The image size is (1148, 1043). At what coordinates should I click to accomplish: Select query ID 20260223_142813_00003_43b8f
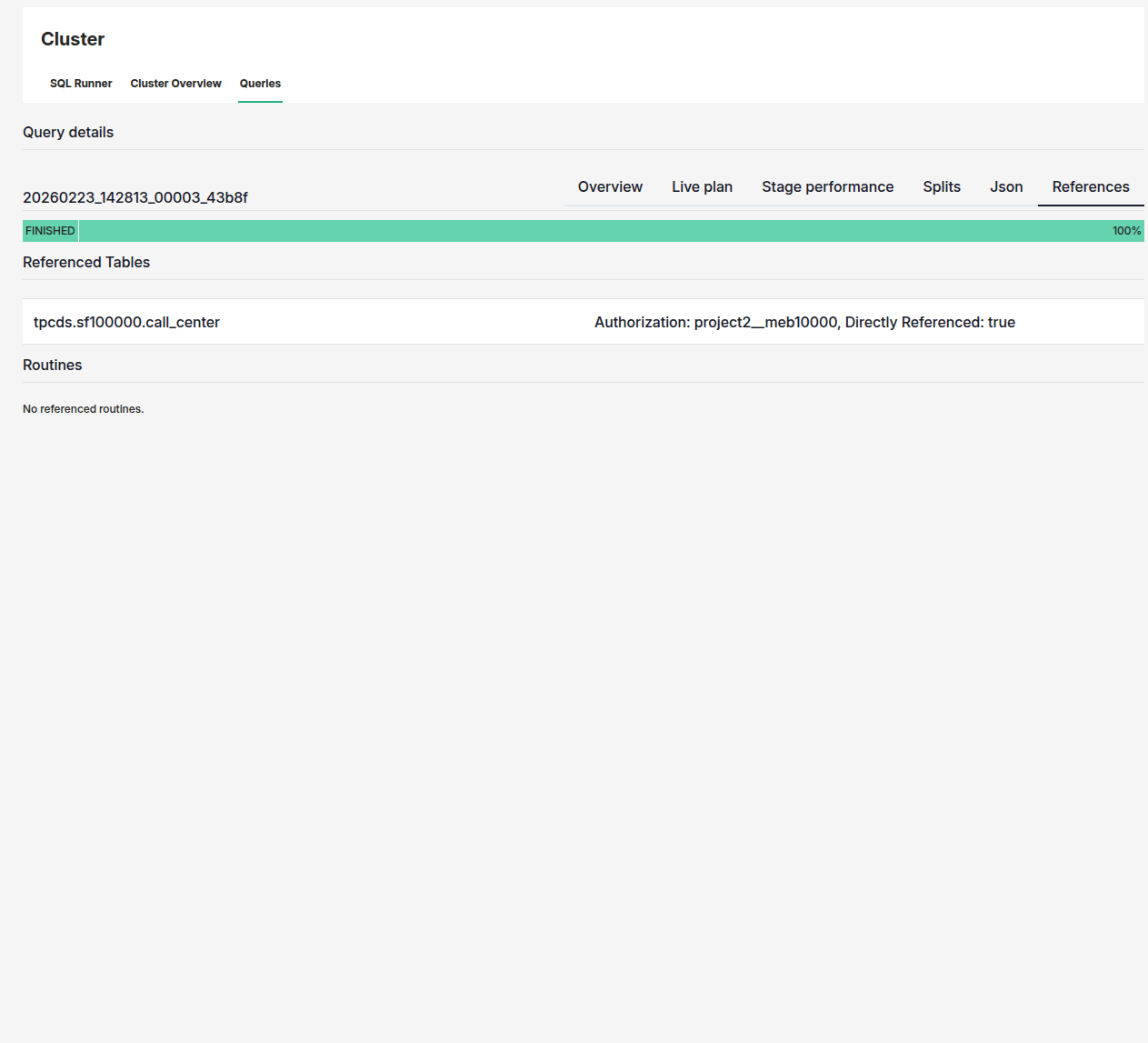(135, 197)
